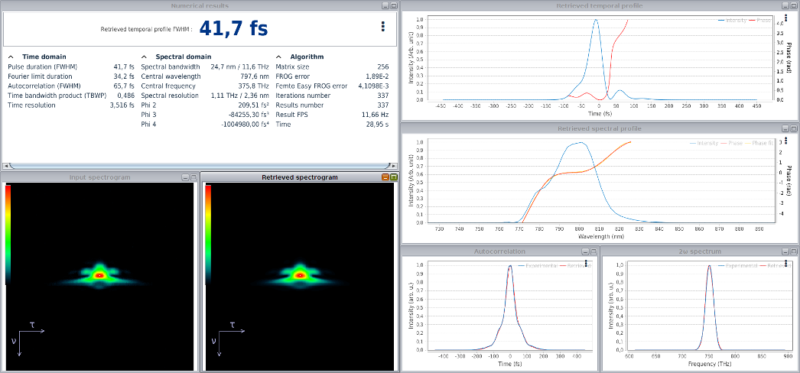Click left arrow of Numerical results scrollbar
Screen dimensions: 800x373
point(6,166)
